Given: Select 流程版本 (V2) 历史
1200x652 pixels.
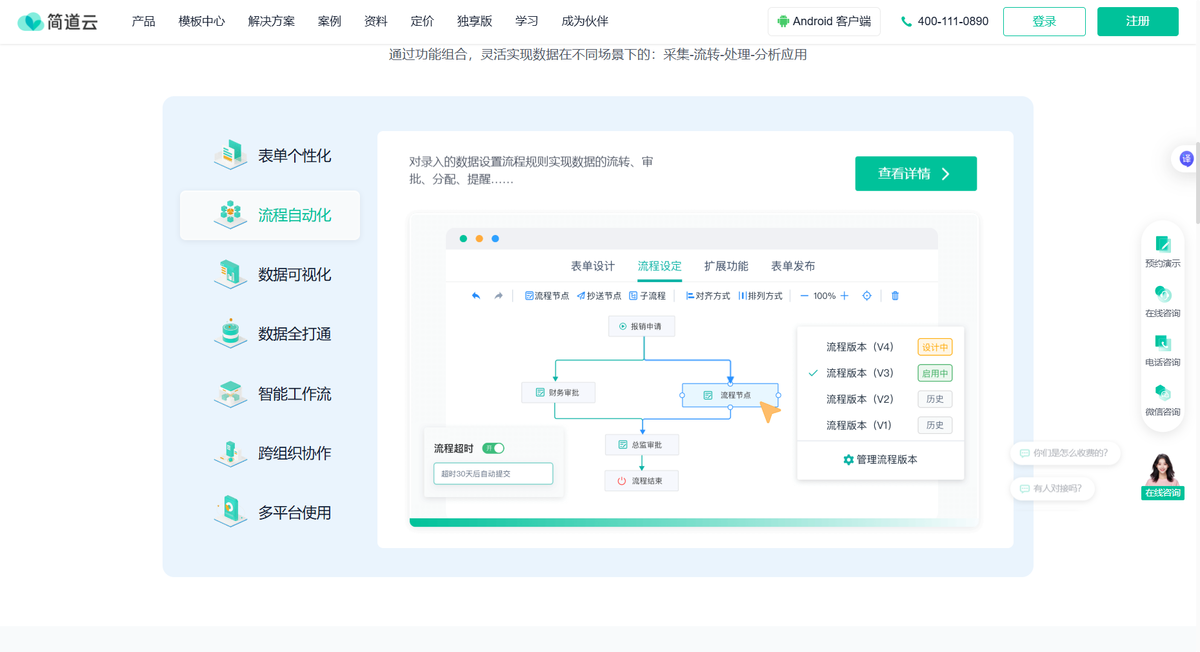Looking at the screenshot, I should (x=880, y=399).
